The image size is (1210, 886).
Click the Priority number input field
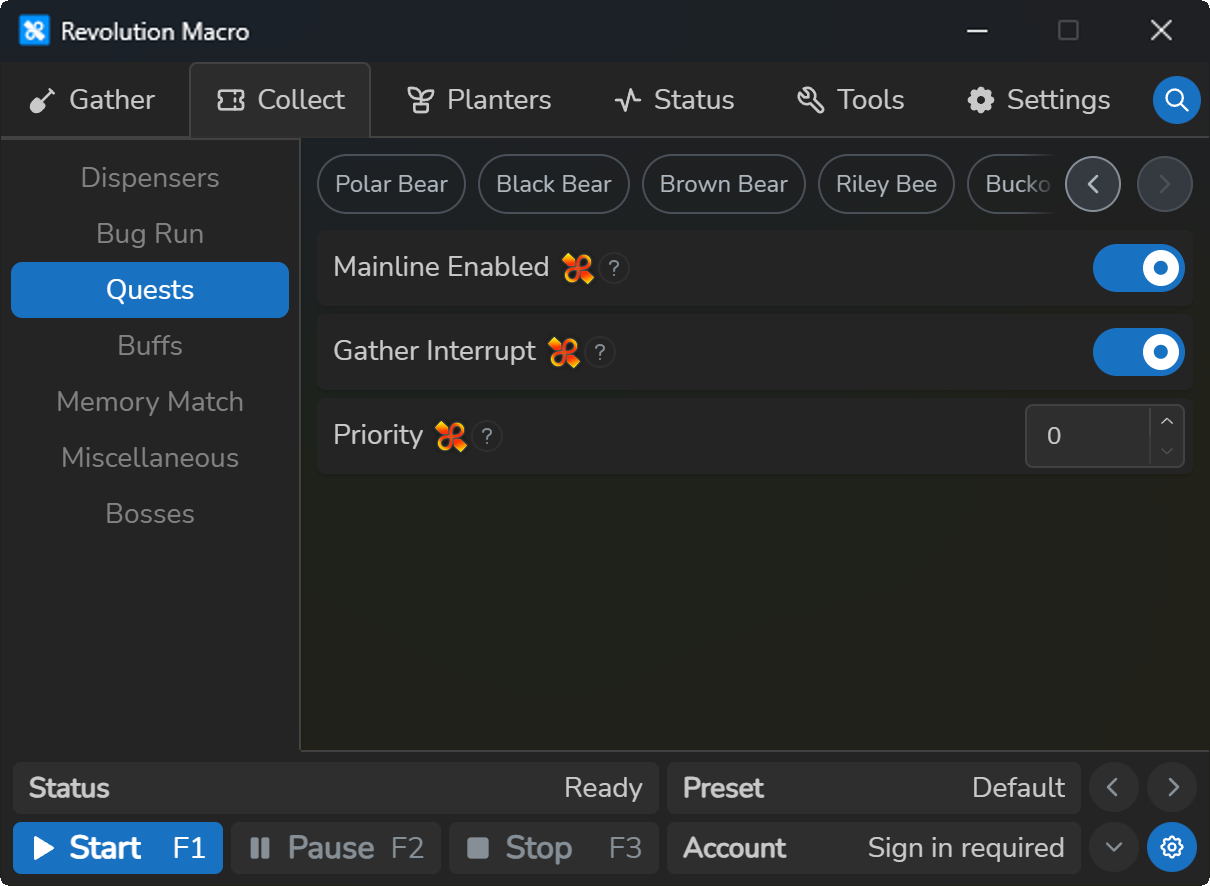pyautogui.click(x=1088, y=436)
